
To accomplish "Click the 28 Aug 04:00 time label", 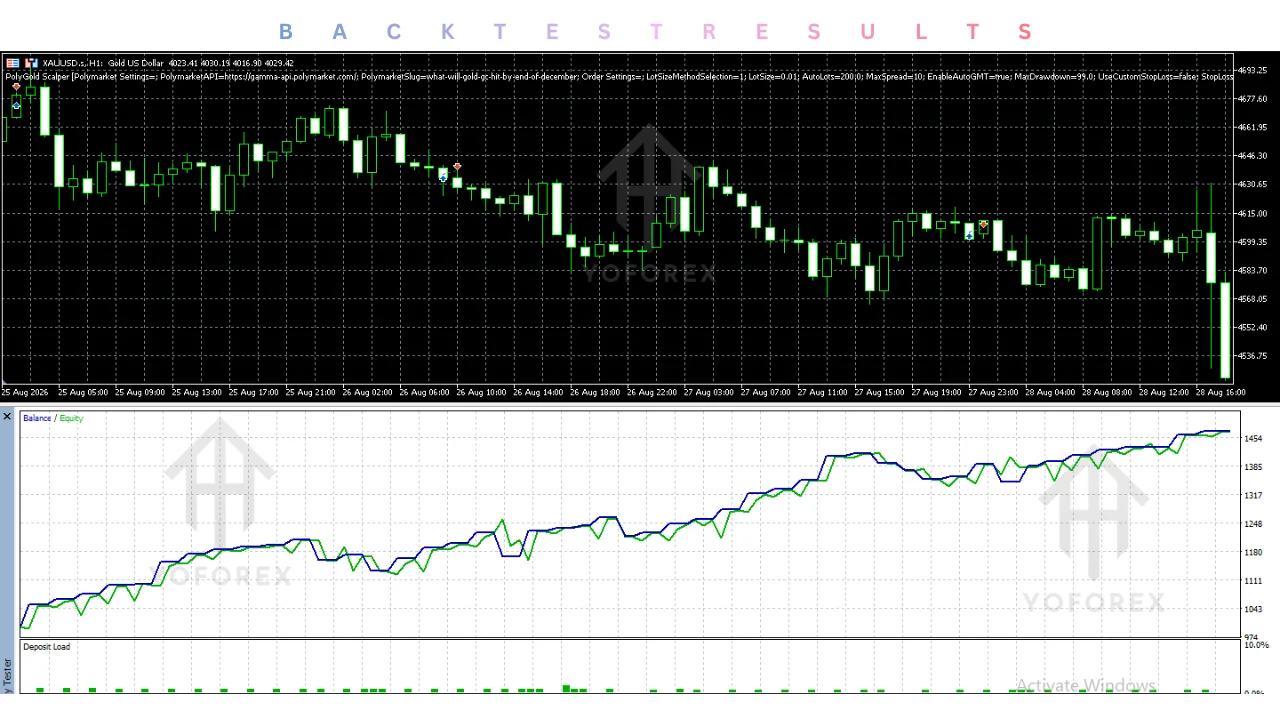I will pyautogui.click(x=1050, y=392).
